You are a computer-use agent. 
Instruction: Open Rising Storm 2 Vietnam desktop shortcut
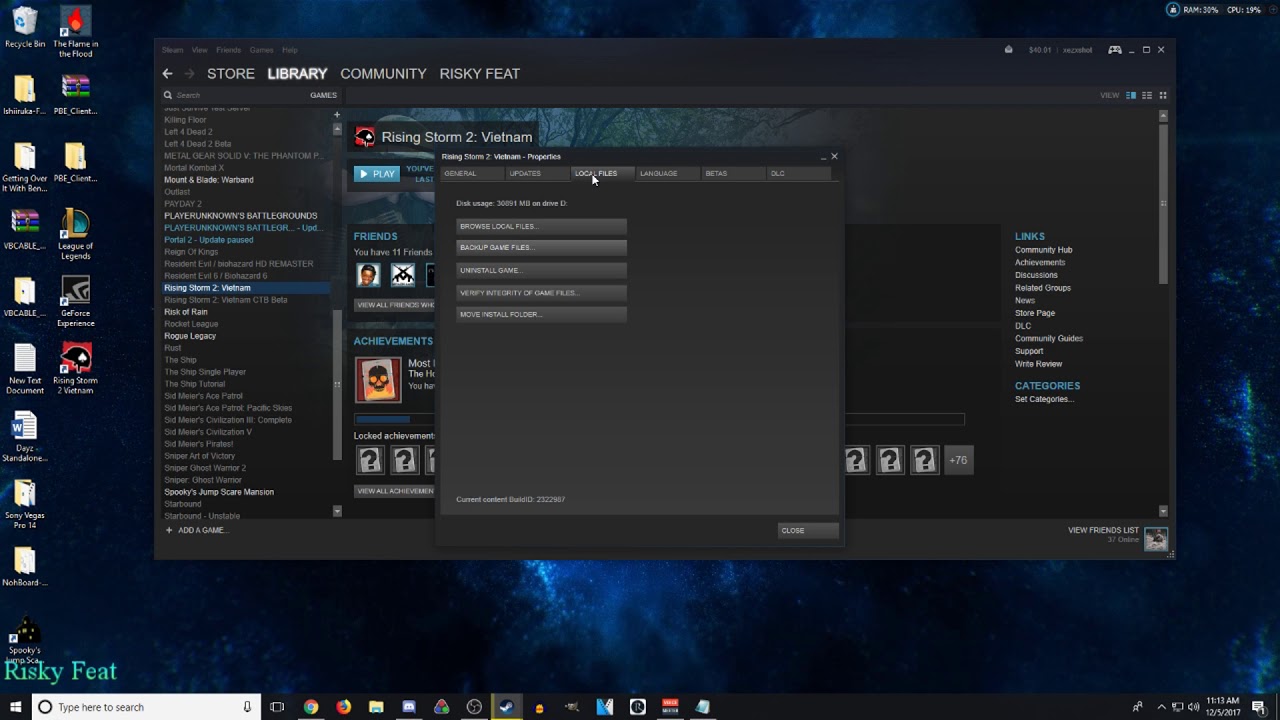click(75, 369)
